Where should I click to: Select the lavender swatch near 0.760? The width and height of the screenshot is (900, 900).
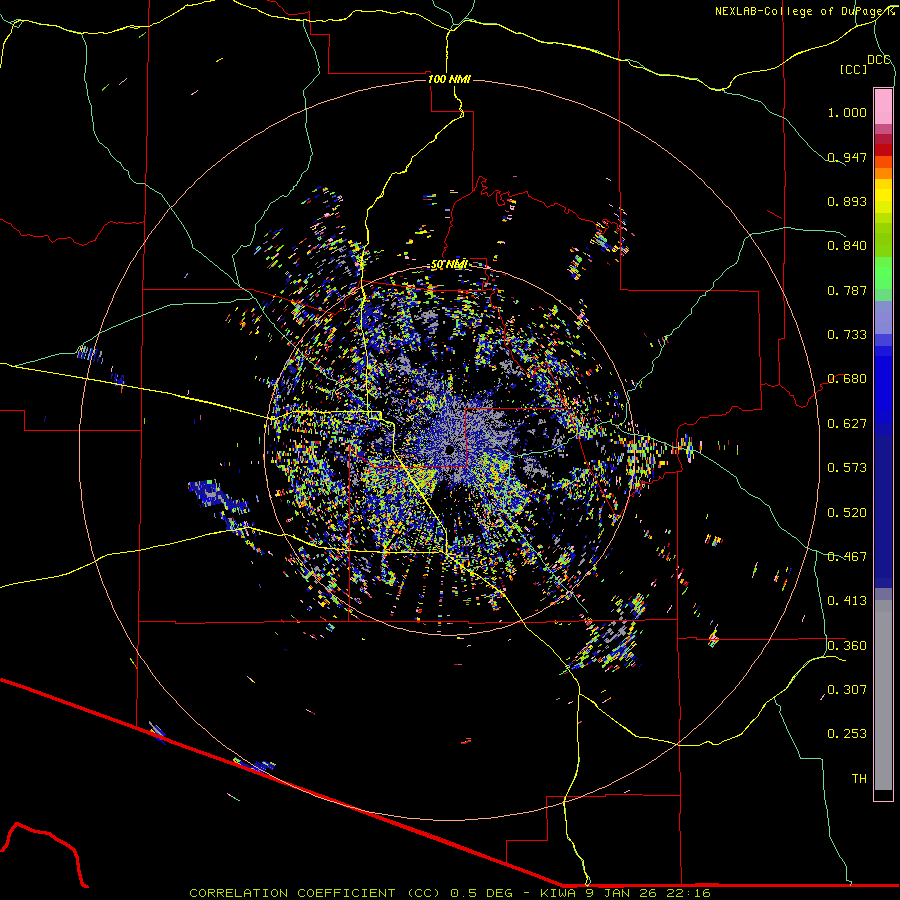point(883,317)
